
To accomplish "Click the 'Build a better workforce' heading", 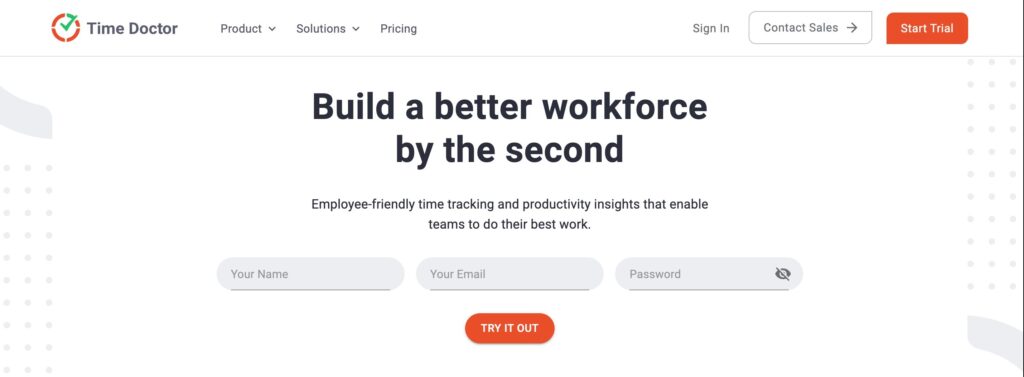I will coord(510,107).
